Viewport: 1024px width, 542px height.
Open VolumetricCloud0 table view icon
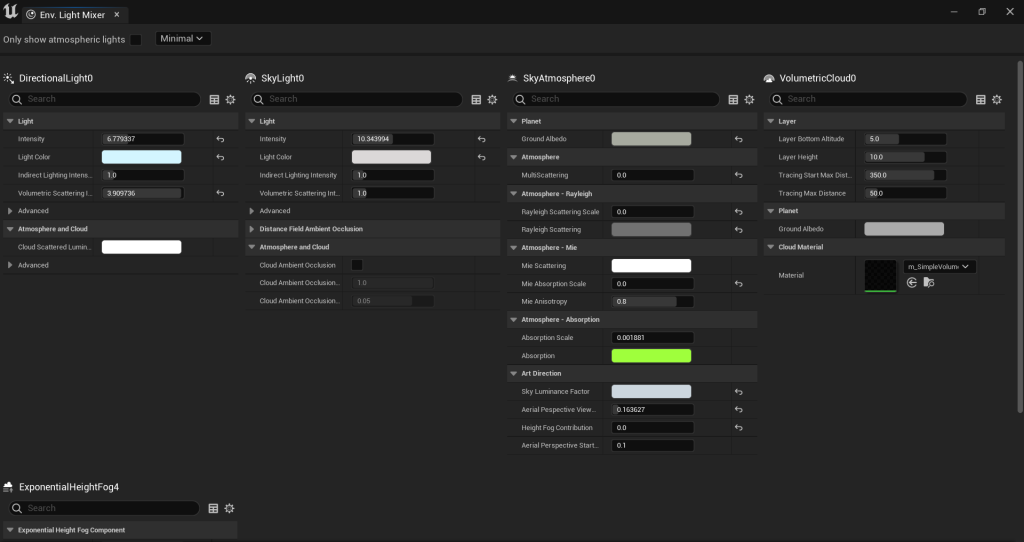[x=980, y=99]
